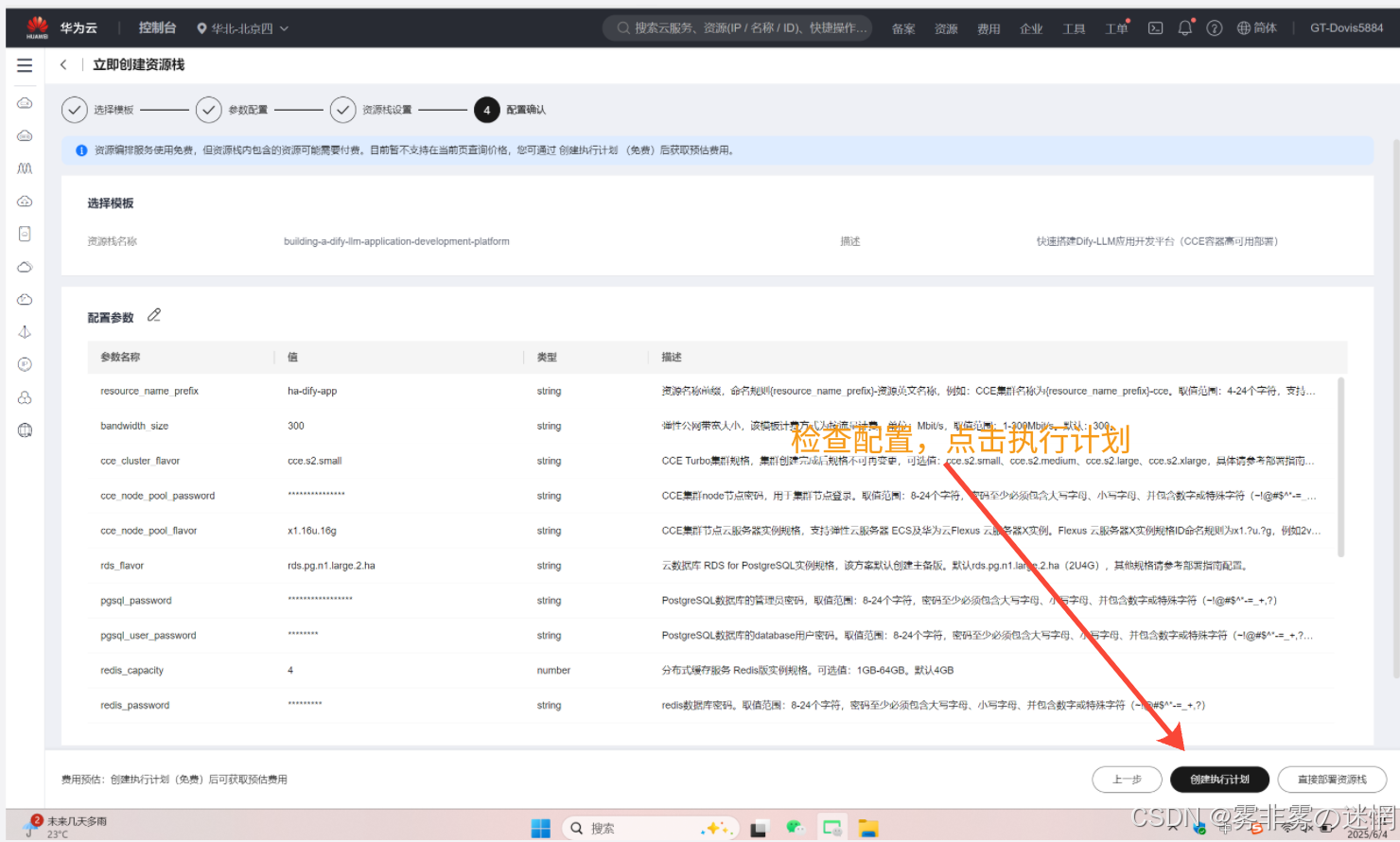Select the building-a-dify-llm-application-development-platform stack name

click(x=396, y=241)
